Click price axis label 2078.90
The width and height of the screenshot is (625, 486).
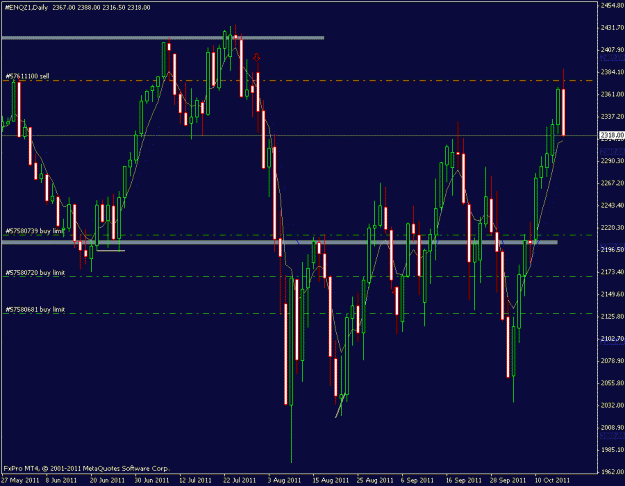pyautogui.click(x=612, y=361)
